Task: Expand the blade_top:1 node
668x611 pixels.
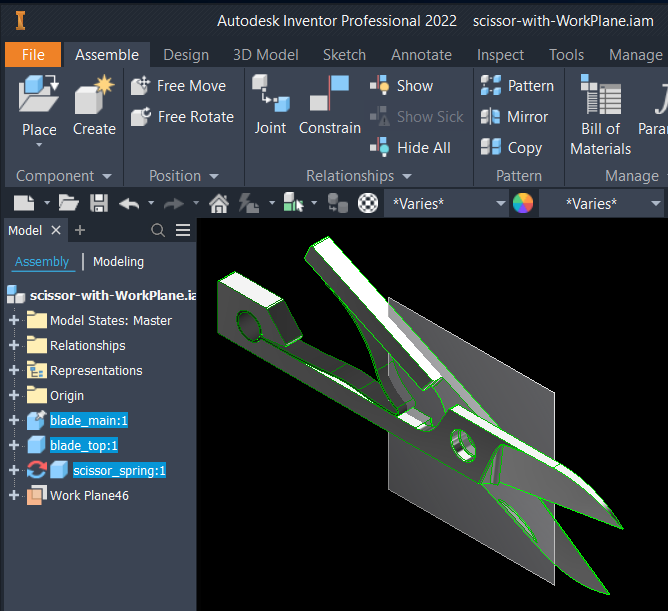Action: tap(14, 445)
